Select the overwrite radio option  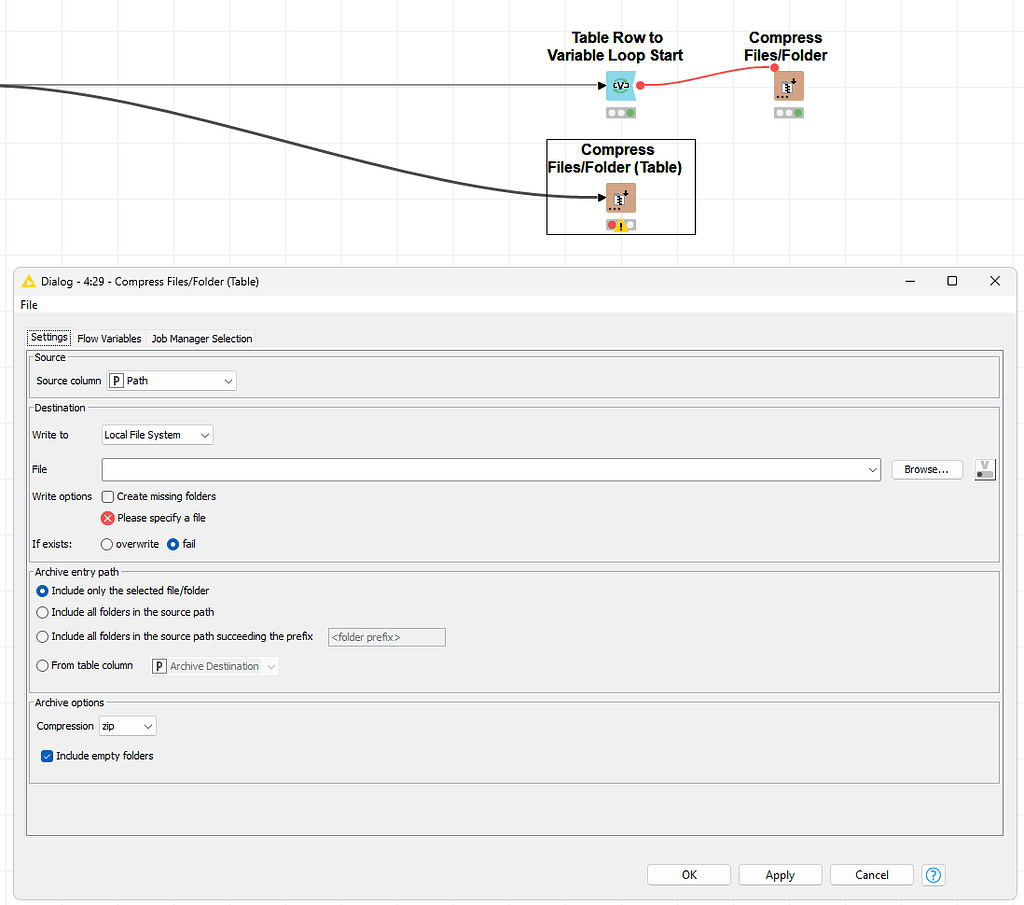tap(106, 545)
